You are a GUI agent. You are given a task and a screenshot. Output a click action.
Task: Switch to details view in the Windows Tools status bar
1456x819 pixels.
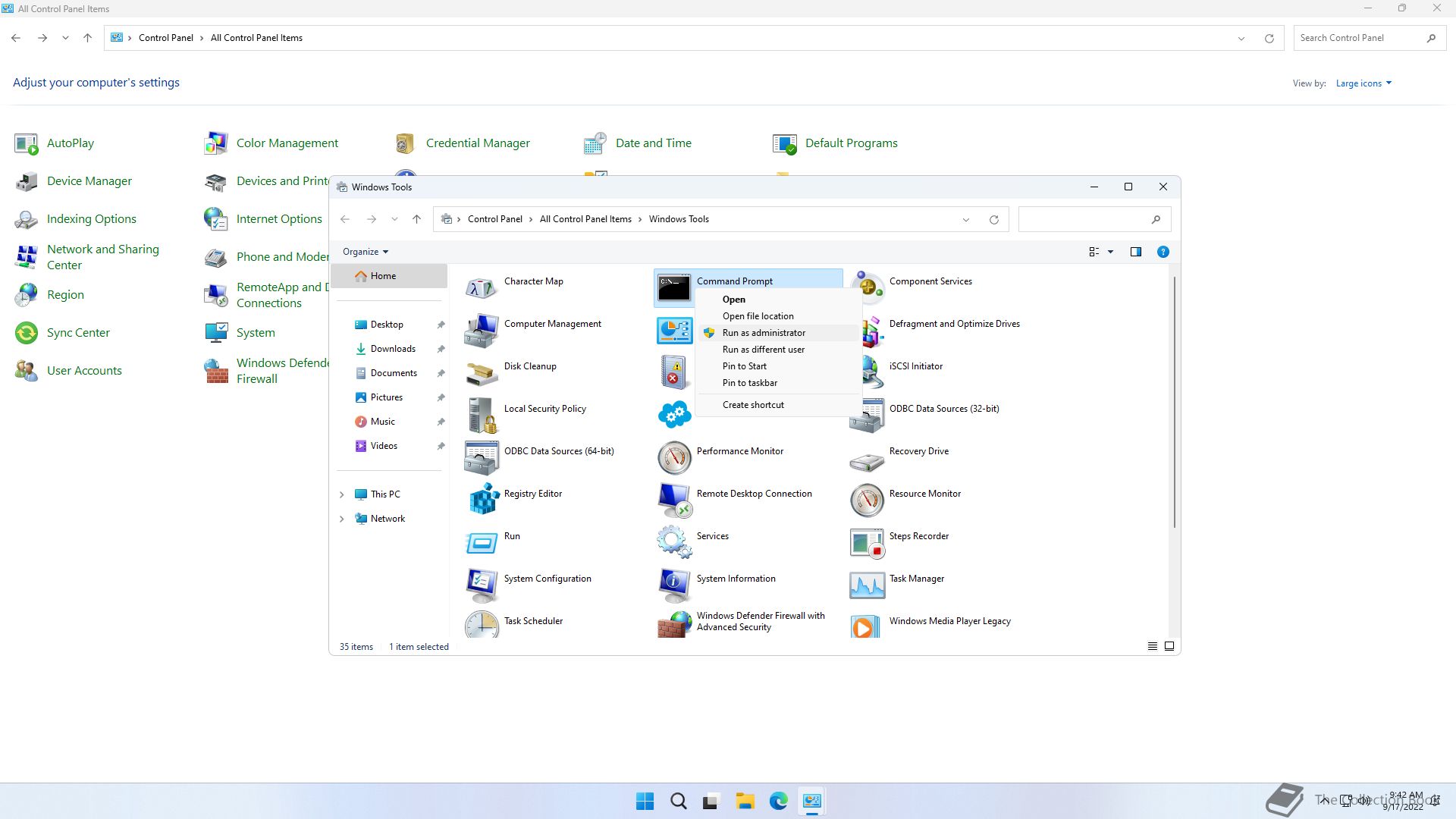coord(1152,646)
